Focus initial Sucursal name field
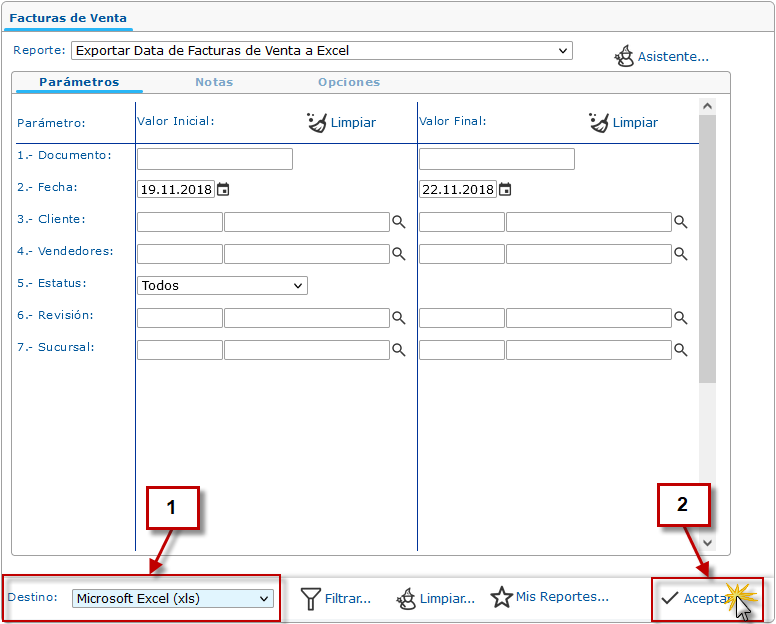Viewport: 776px width, 624px height. point(307,350)
